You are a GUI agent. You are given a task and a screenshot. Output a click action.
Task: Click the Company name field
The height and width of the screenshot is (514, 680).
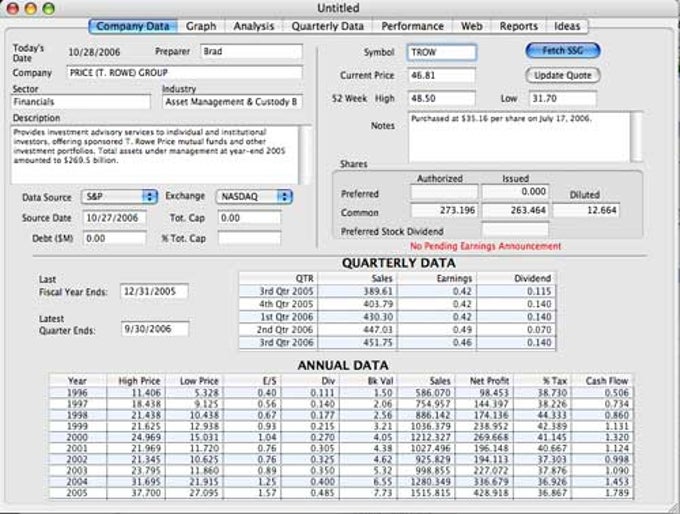(x=184, y=73)
